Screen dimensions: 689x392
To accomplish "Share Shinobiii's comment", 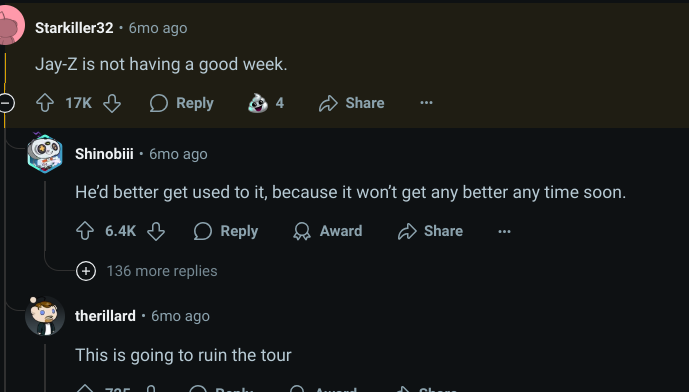I will (430, 231).
